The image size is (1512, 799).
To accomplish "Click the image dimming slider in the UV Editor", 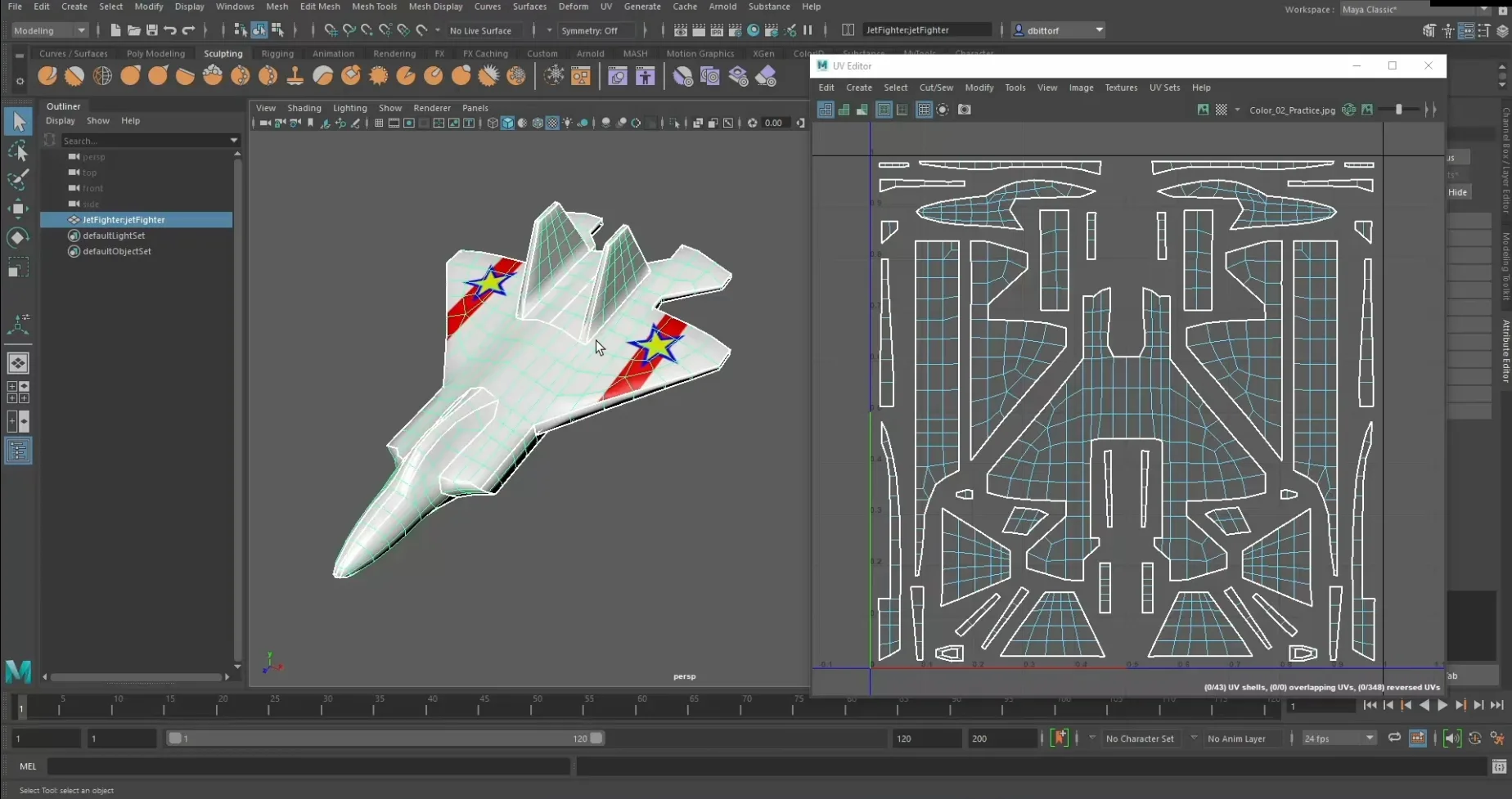I will click(1399, 110).
